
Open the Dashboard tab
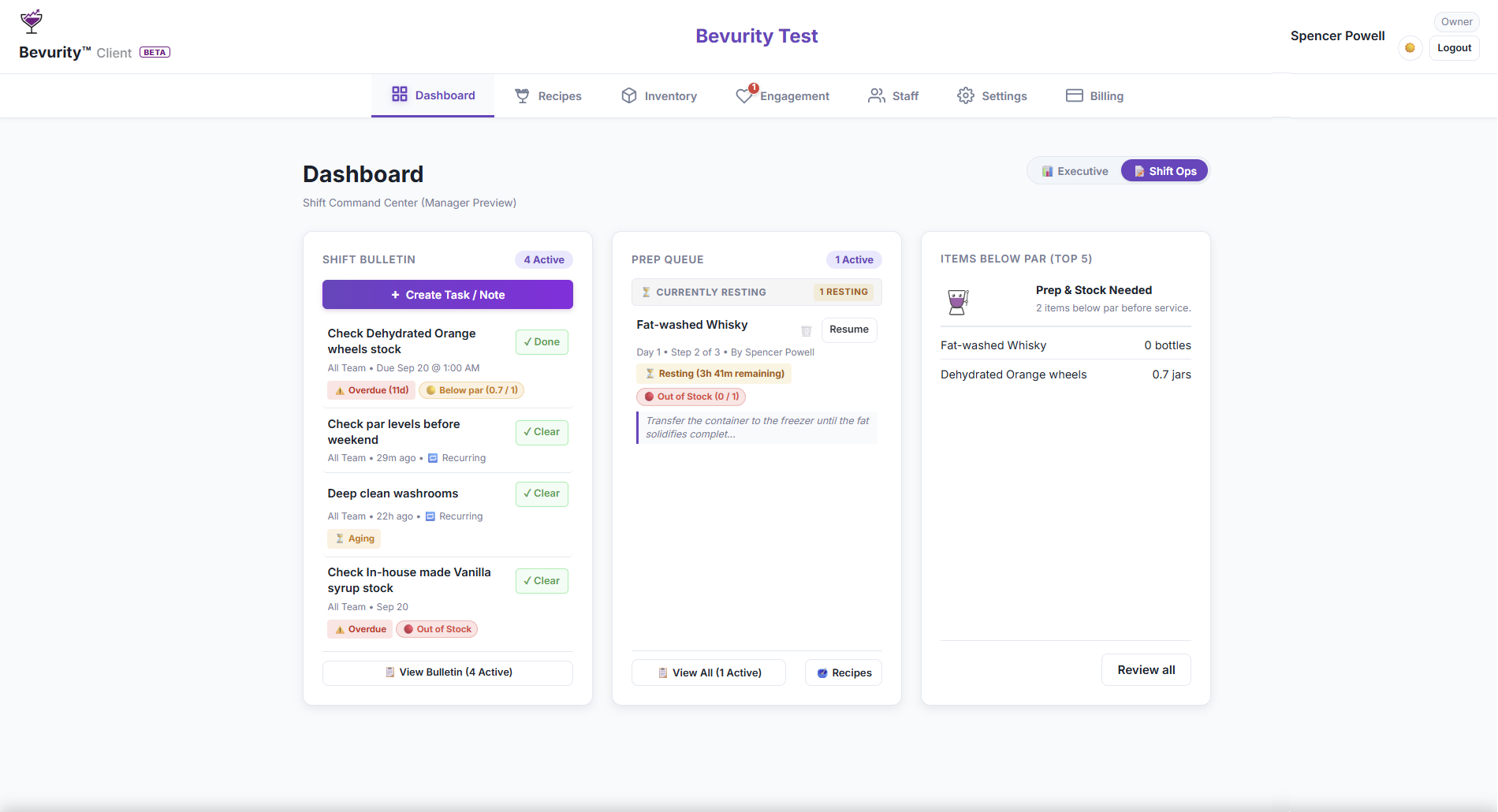[433, 95]
